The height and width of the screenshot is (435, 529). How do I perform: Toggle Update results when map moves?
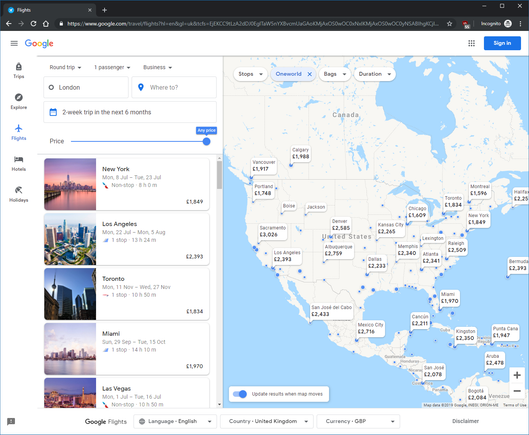tap(240, 394)
